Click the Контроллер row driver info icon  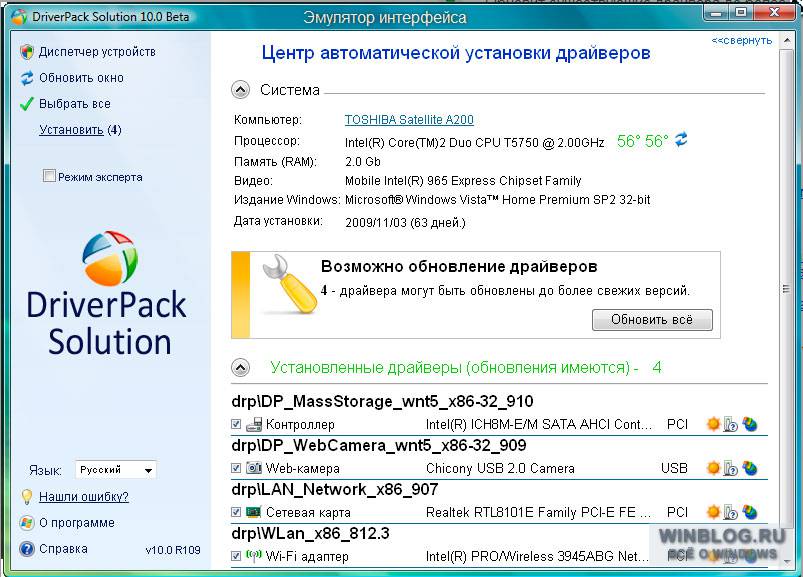731,424
